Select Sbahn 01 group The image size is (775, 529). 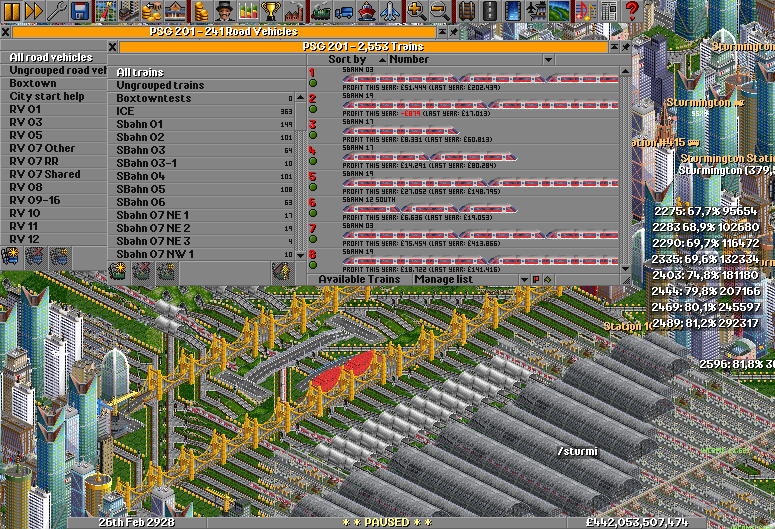(201, 124)
